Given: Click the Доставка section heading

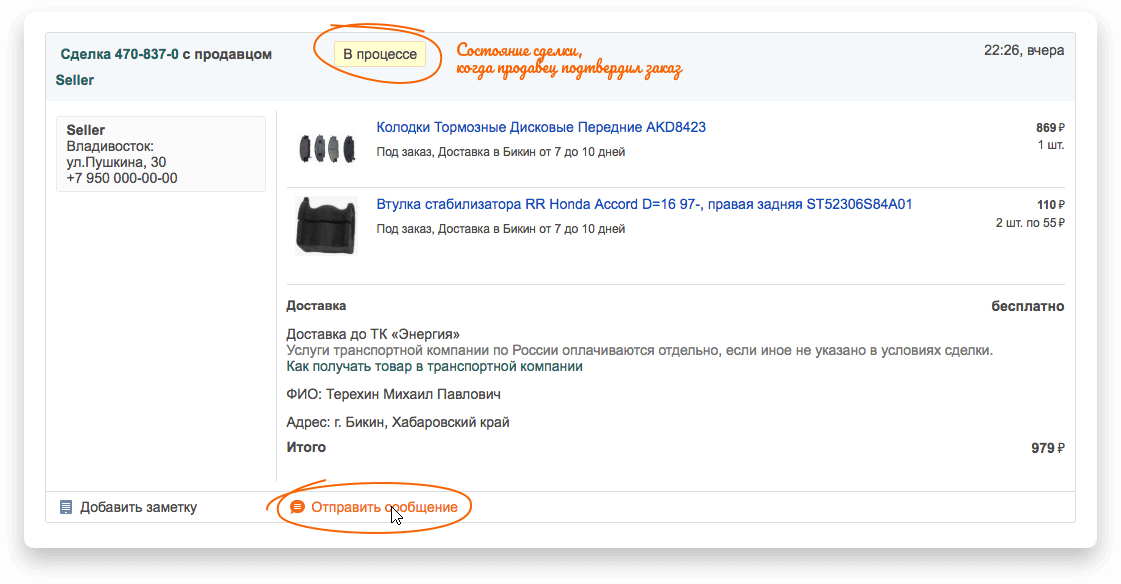Looking at the screenshot, I should [x=316, y=306].
